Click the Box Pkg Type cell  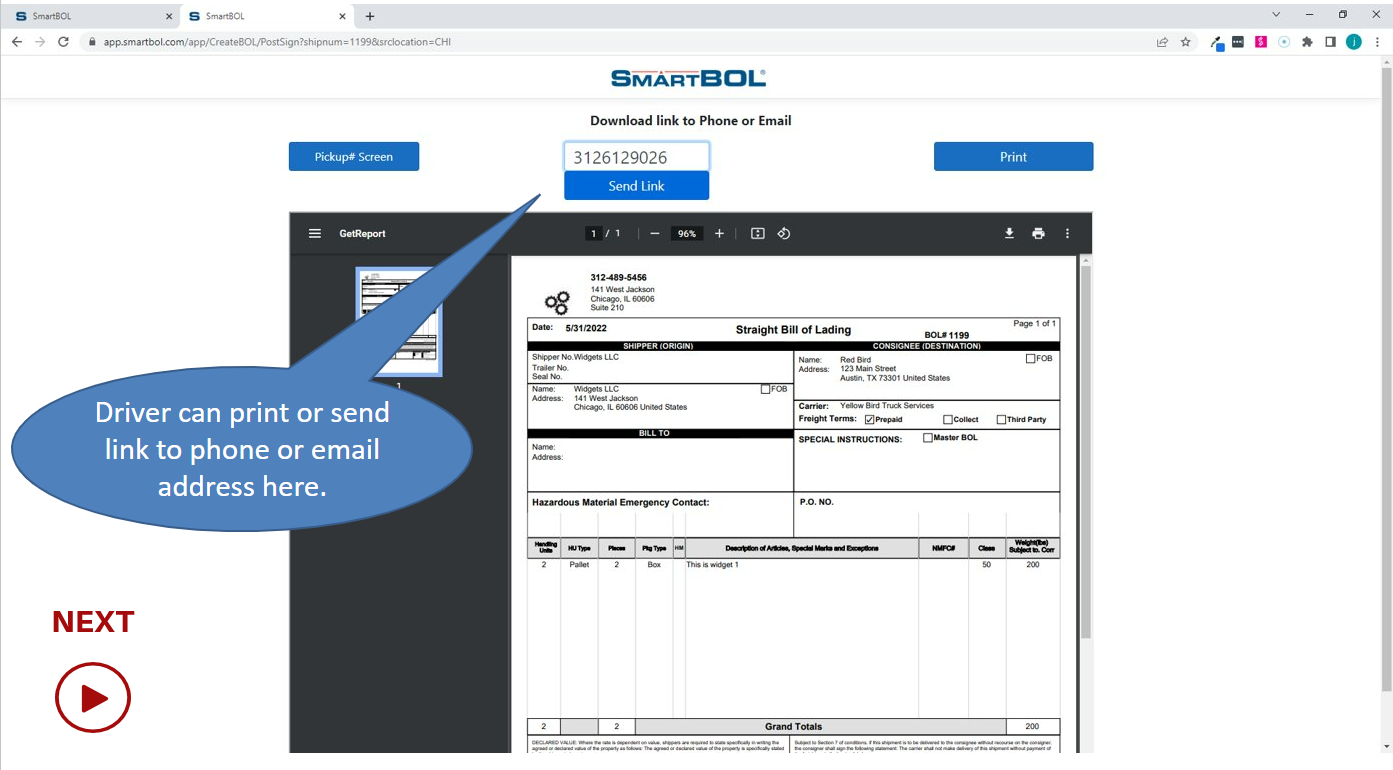(654, 565)
